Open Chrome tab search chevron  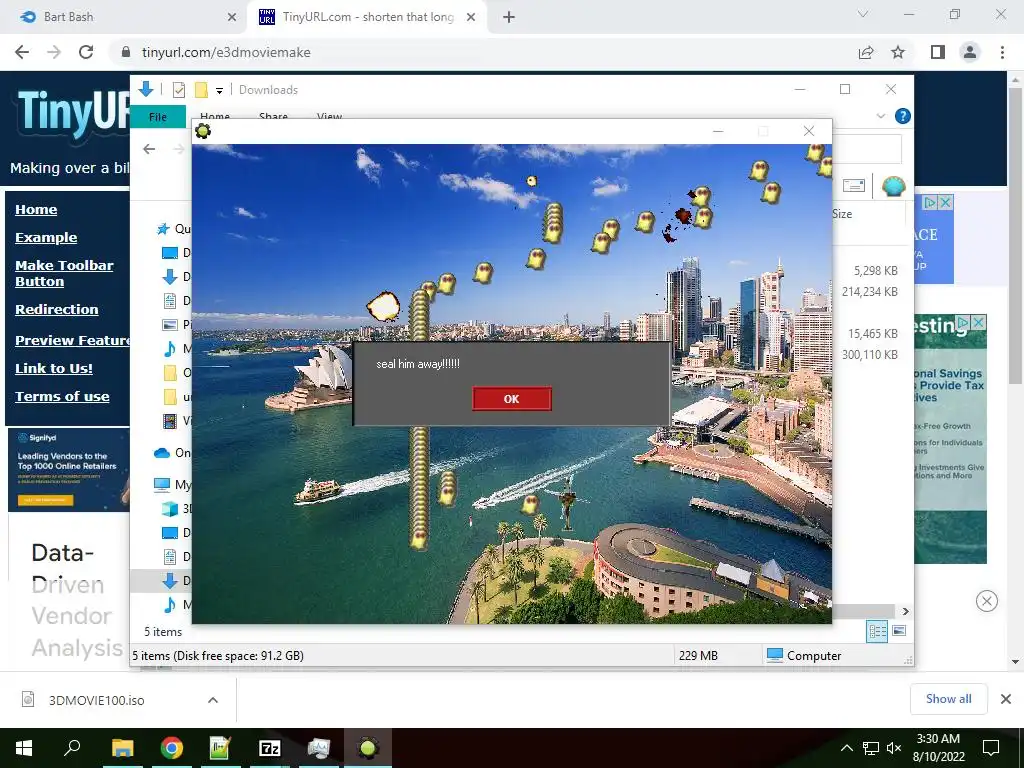[x=863, y=14]
